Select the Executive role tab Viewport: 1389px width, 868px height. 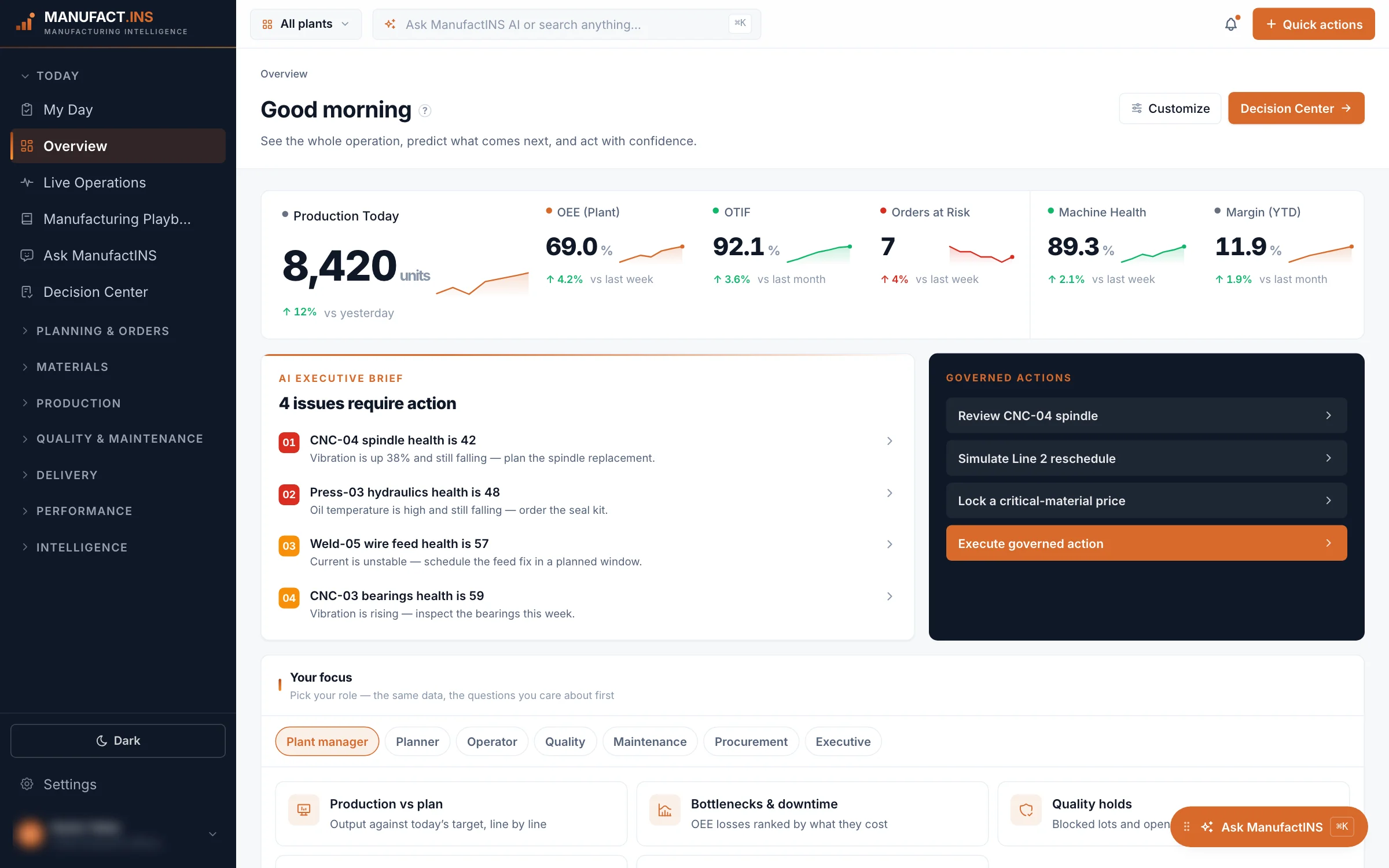click(843, 741)
